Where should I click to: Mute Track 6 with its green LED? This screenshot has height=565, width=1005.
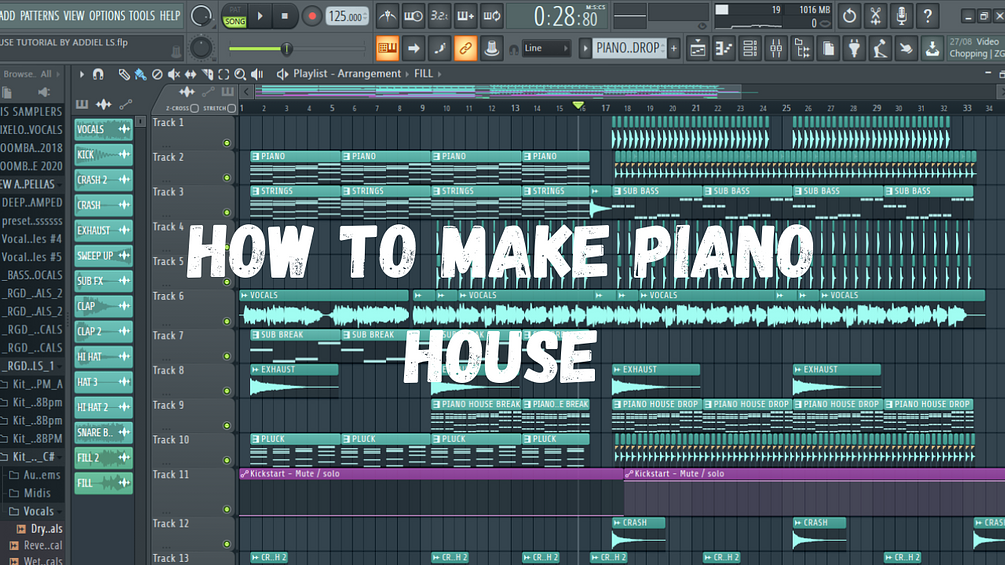227,322
